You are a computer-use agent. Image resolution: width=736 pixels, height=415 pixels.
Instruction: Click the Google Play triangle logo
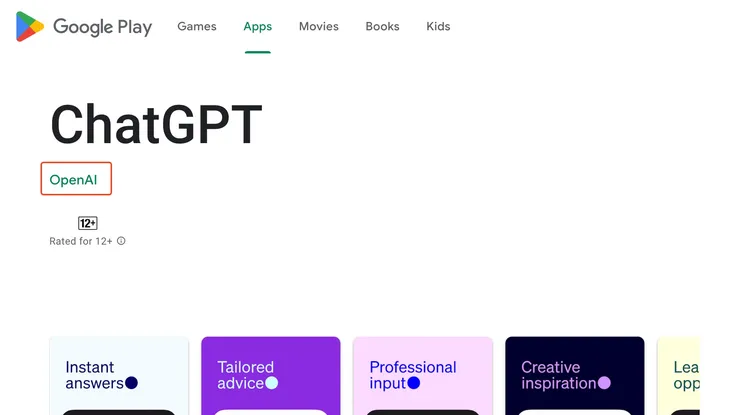coord(30,27)
